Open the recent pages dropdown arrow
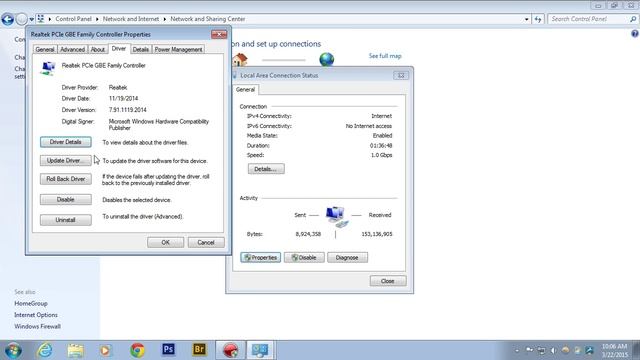The width and height of the screenshot is (640, 360). tap(31, 19)
